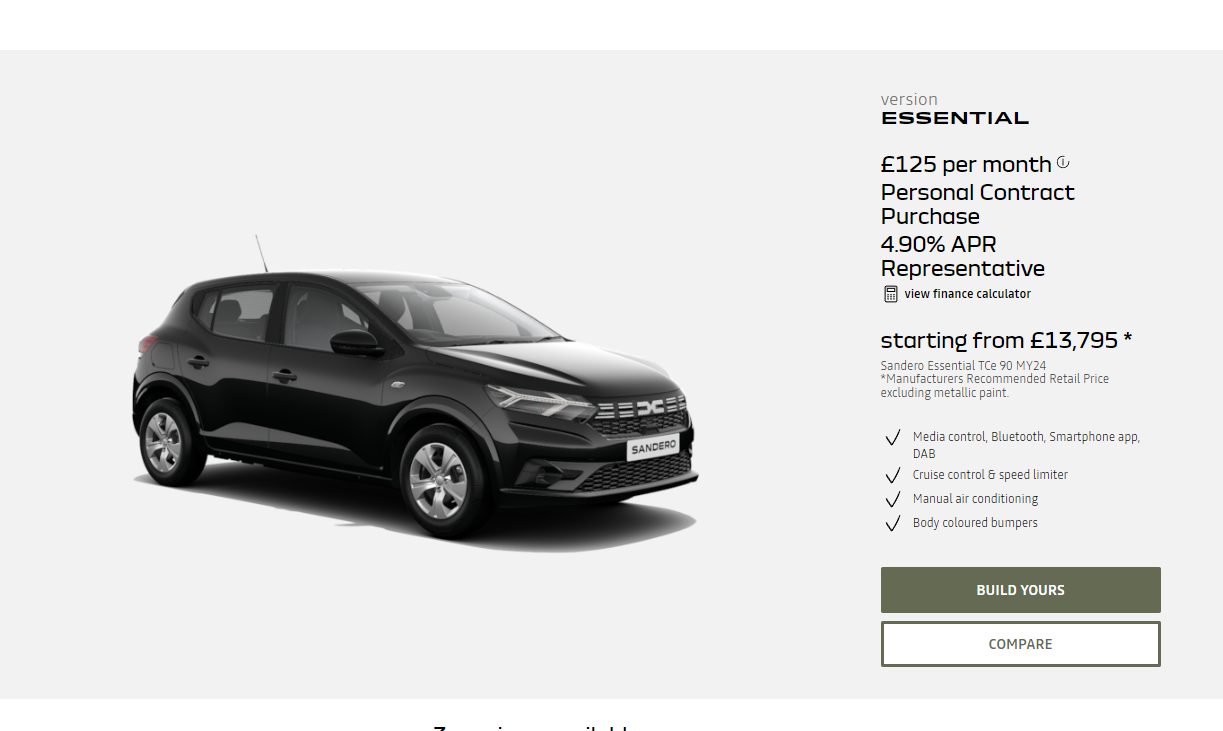Click the £125 per month price text
The height and width of the screenshot is (731, 1223).
click(966, 164)
